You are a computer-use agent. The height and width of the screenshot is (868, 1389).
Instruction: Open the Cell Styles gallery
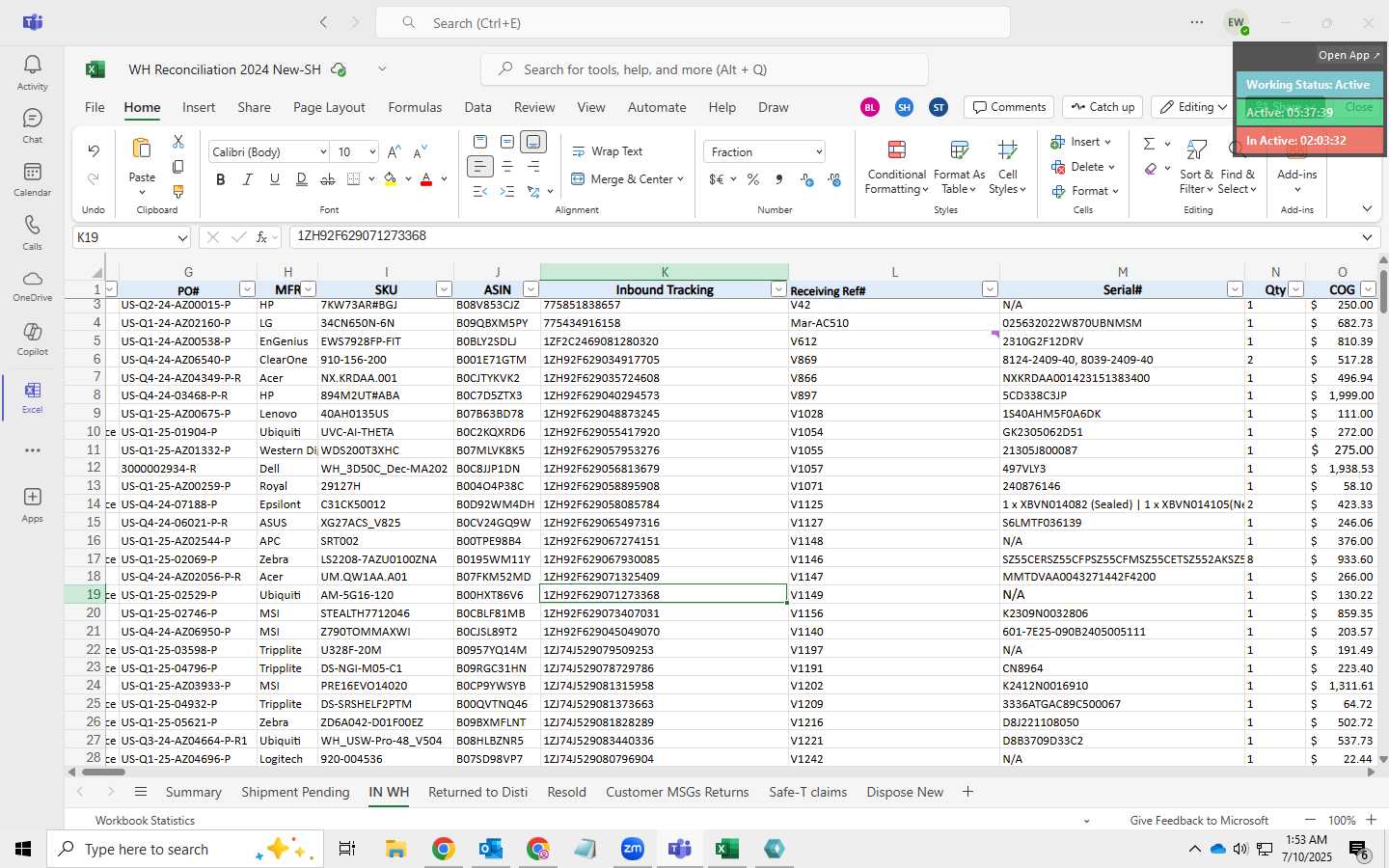1008,168
